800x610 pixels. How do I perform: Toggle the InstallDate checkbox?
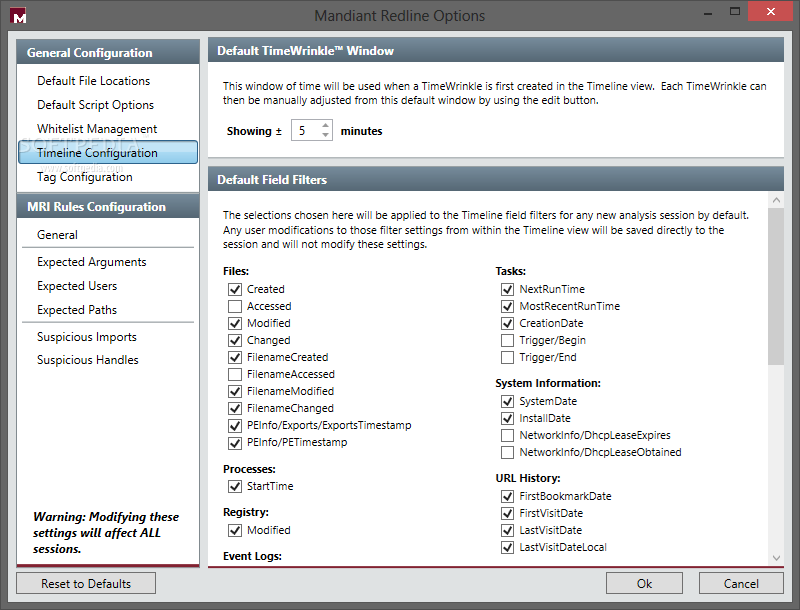point(507,418)
